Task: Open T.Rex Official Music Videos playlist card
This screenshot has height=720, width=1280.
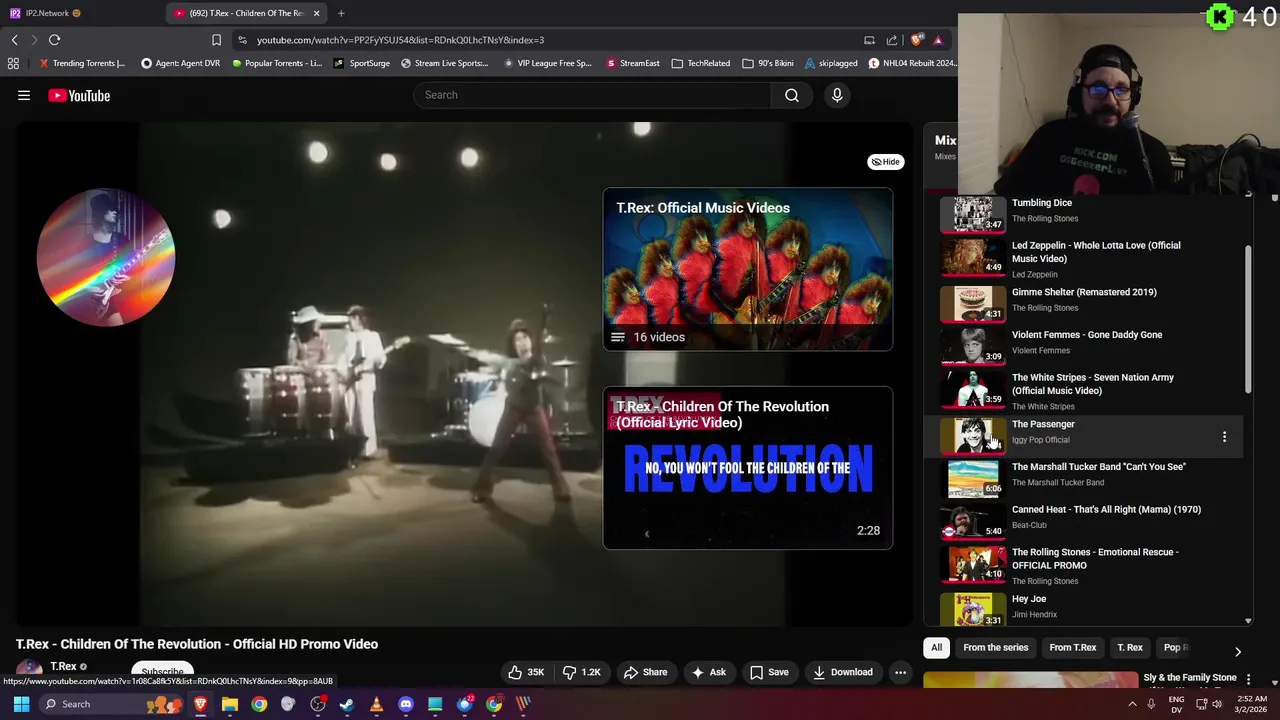Action: [748, 269]
